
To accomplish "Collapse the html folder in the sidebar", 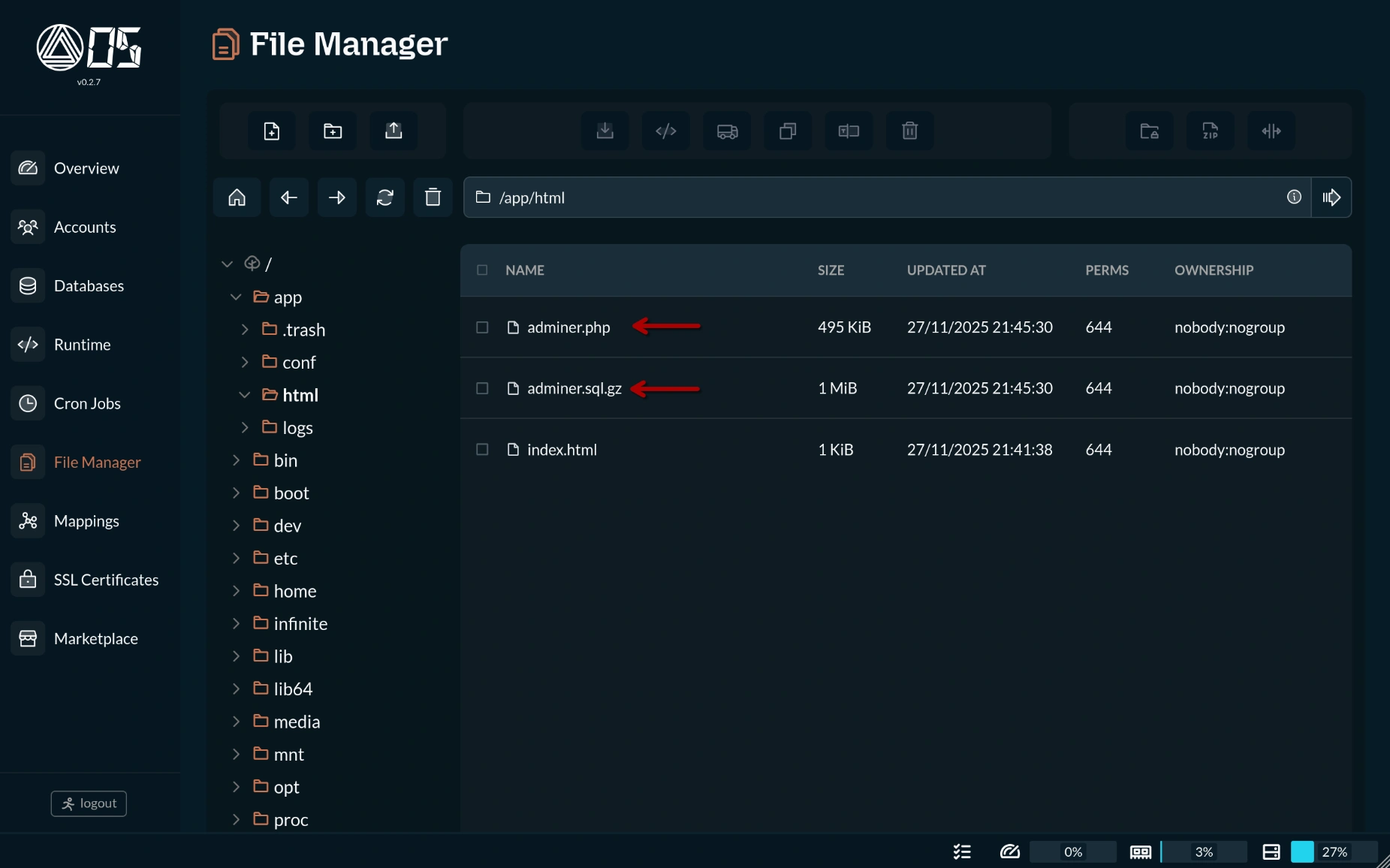I will [x=243, y=394].
